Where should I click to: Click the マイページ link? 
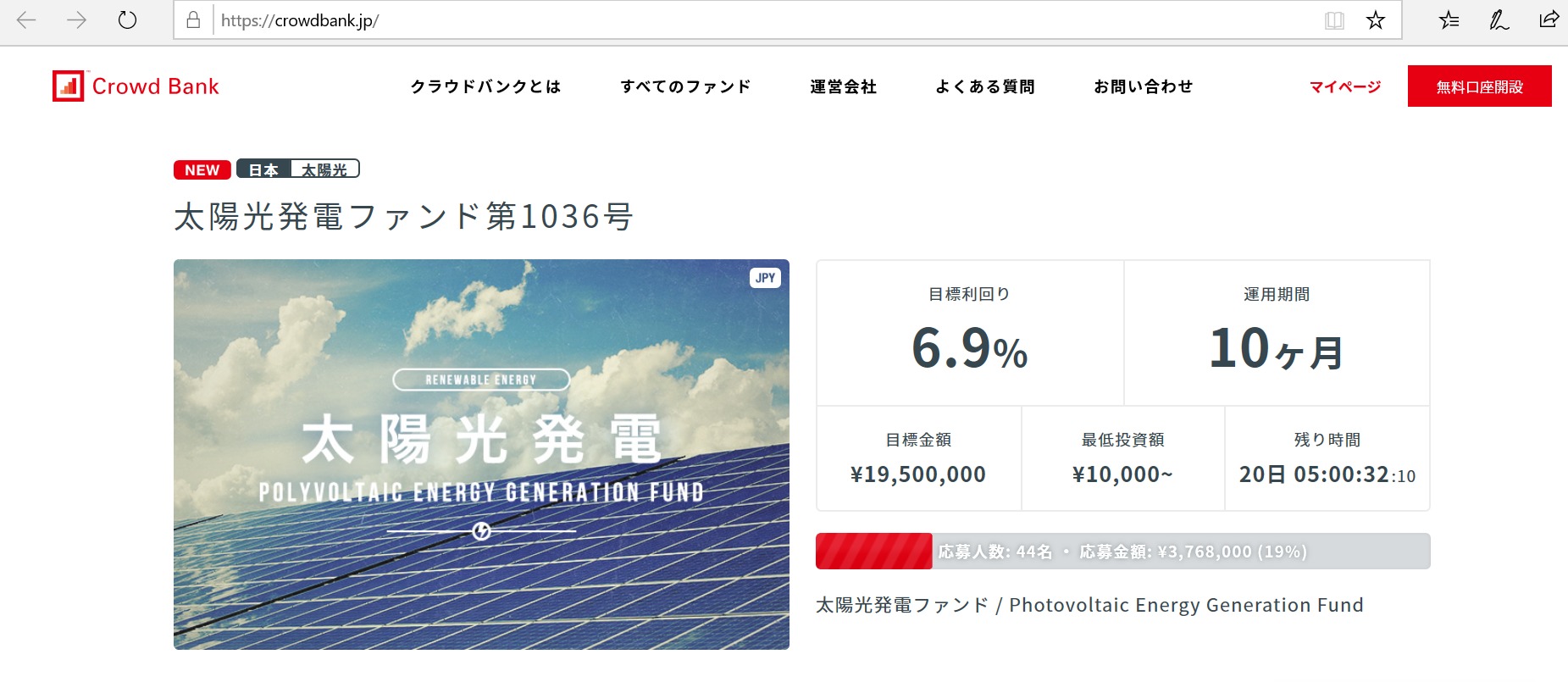point(1344,86)
